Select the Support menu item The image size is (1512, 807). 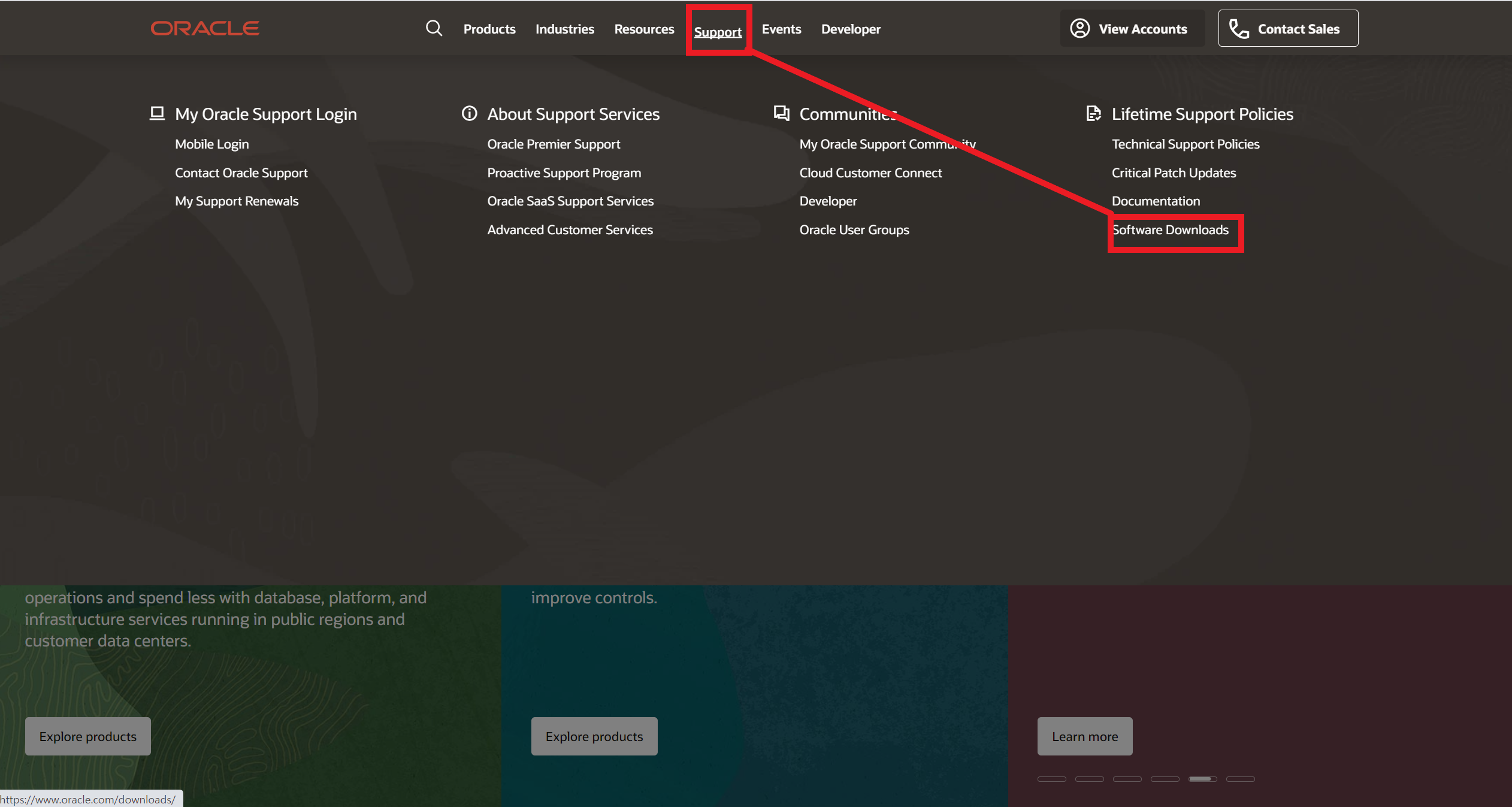coord(718,32)
